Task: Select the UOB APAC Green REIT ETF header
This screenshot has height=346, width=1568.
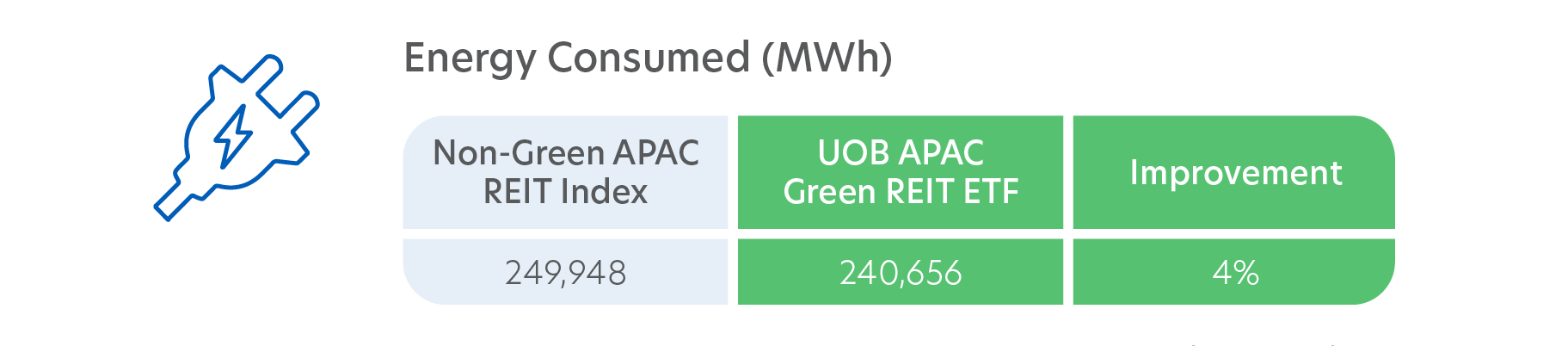Action: (901, 172)
